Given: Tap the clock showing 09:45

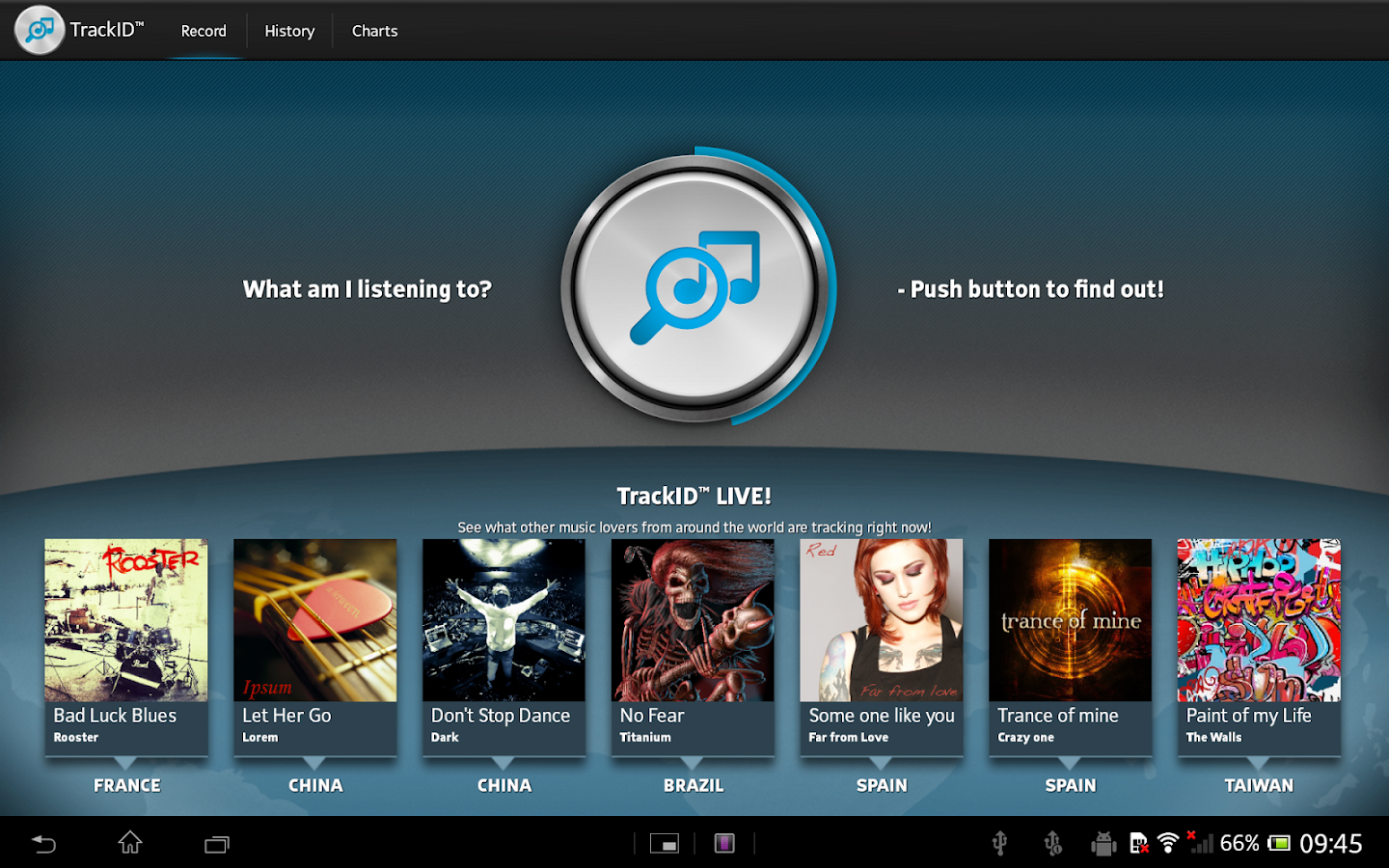Looking at the screenshot, I should click(1333, 843).
